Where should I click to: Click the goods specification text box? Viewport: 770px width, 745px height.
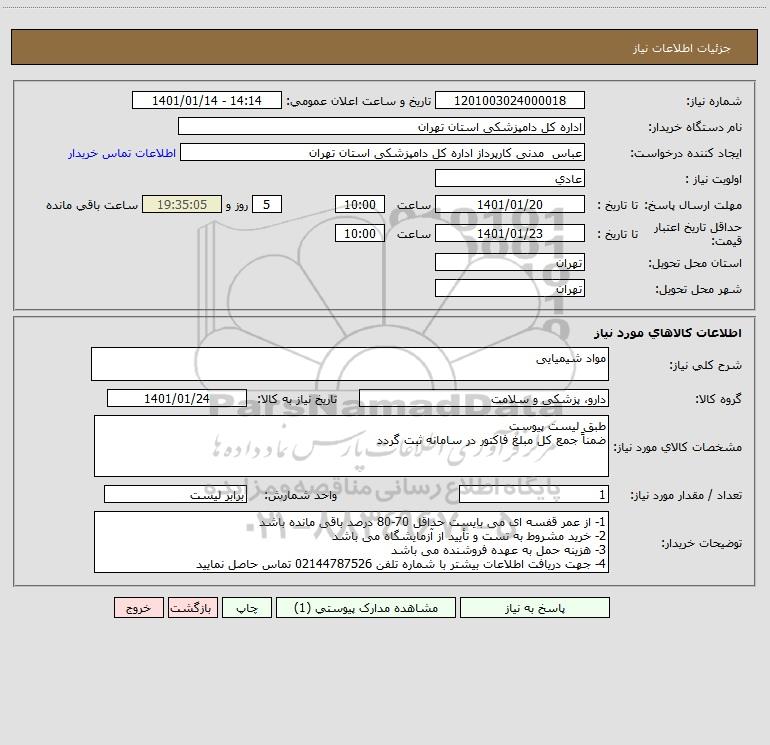(x=351, y=446)
